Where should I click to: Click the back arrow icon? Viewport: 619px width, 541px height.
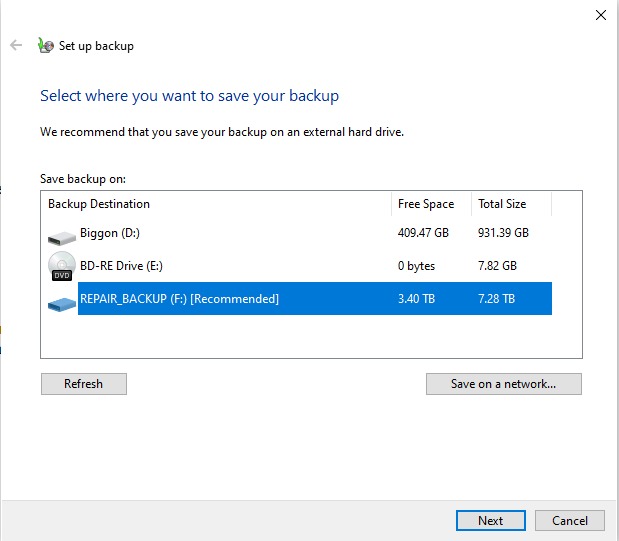click(x=16, y=45)
